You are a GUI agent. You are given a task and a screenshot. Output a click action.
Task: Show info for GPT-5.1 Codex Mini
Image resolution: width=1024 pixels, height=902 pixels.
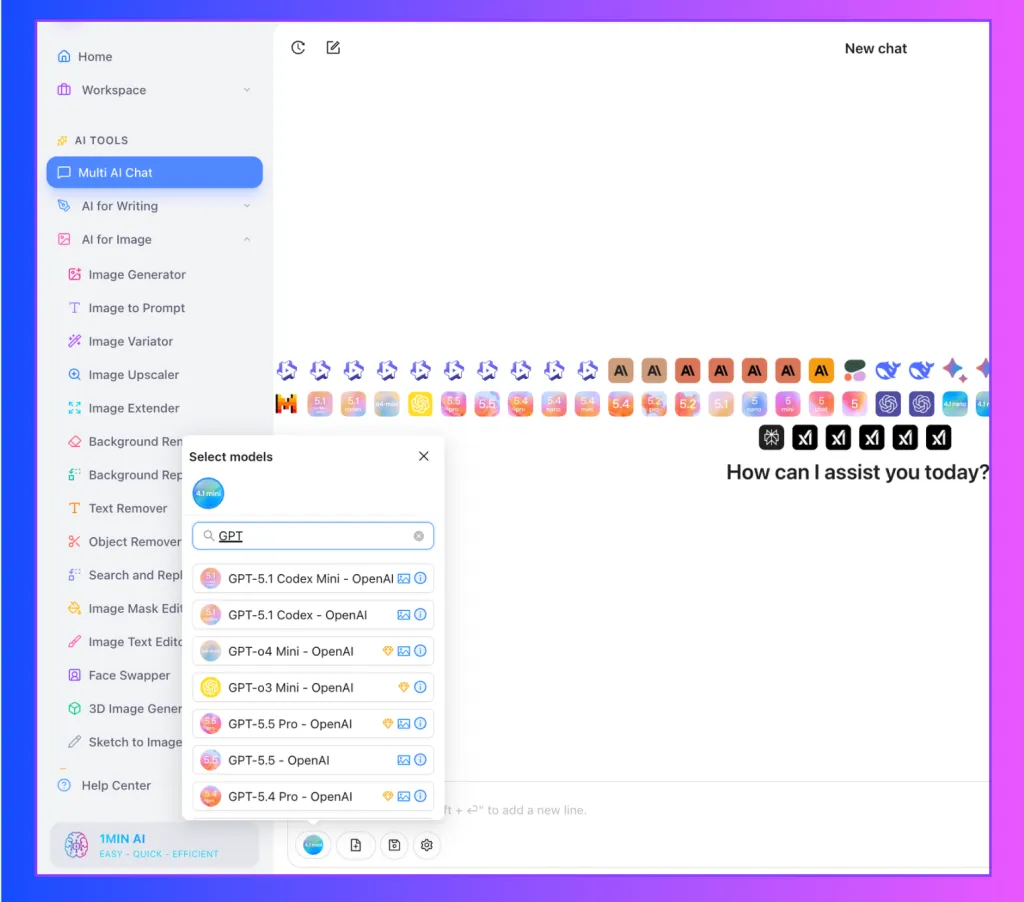421,578
